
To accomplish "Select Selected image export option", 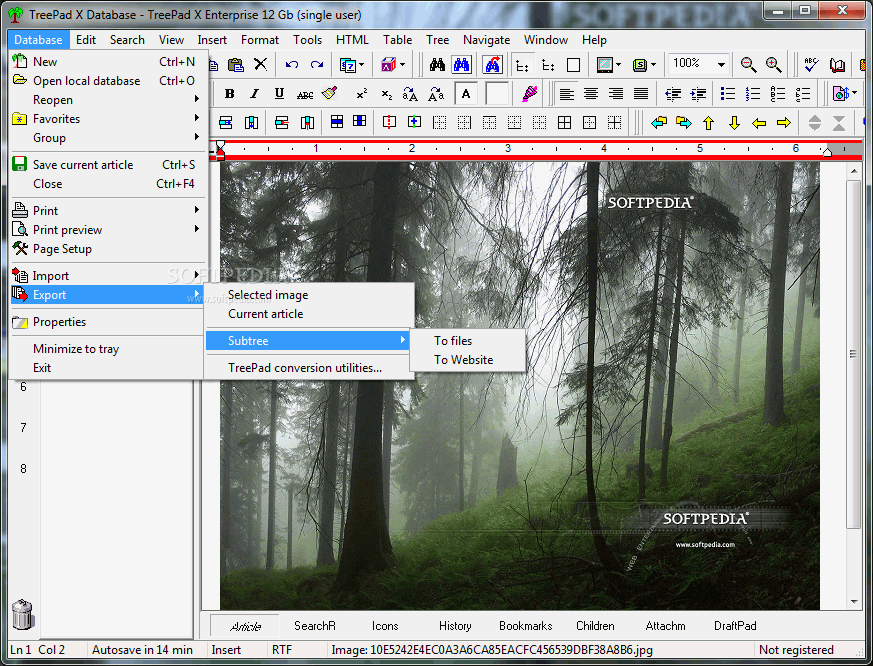I will coord(309,295).
